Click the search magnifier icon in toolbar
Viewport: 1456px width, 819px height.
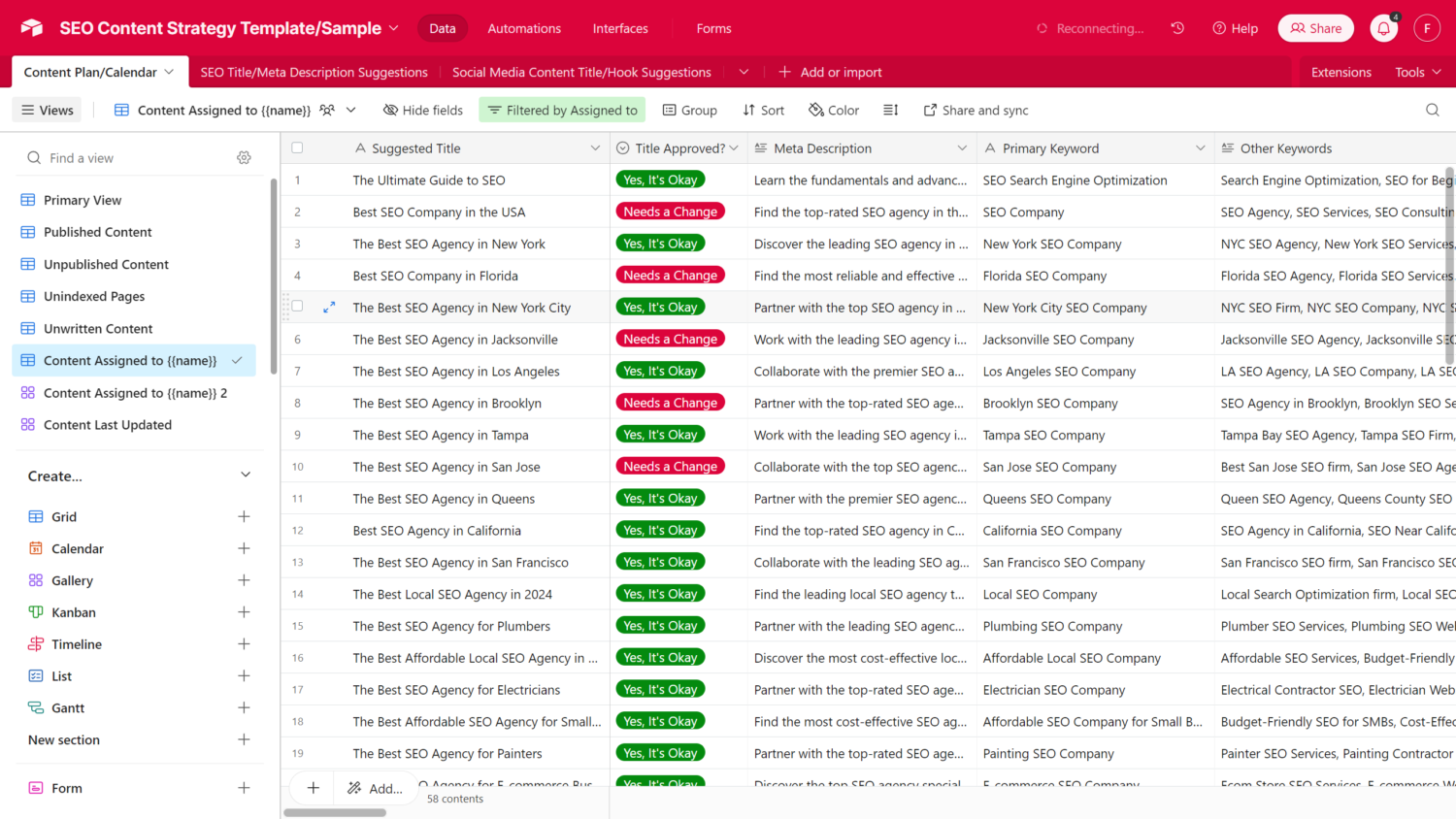click(1432, 111)
